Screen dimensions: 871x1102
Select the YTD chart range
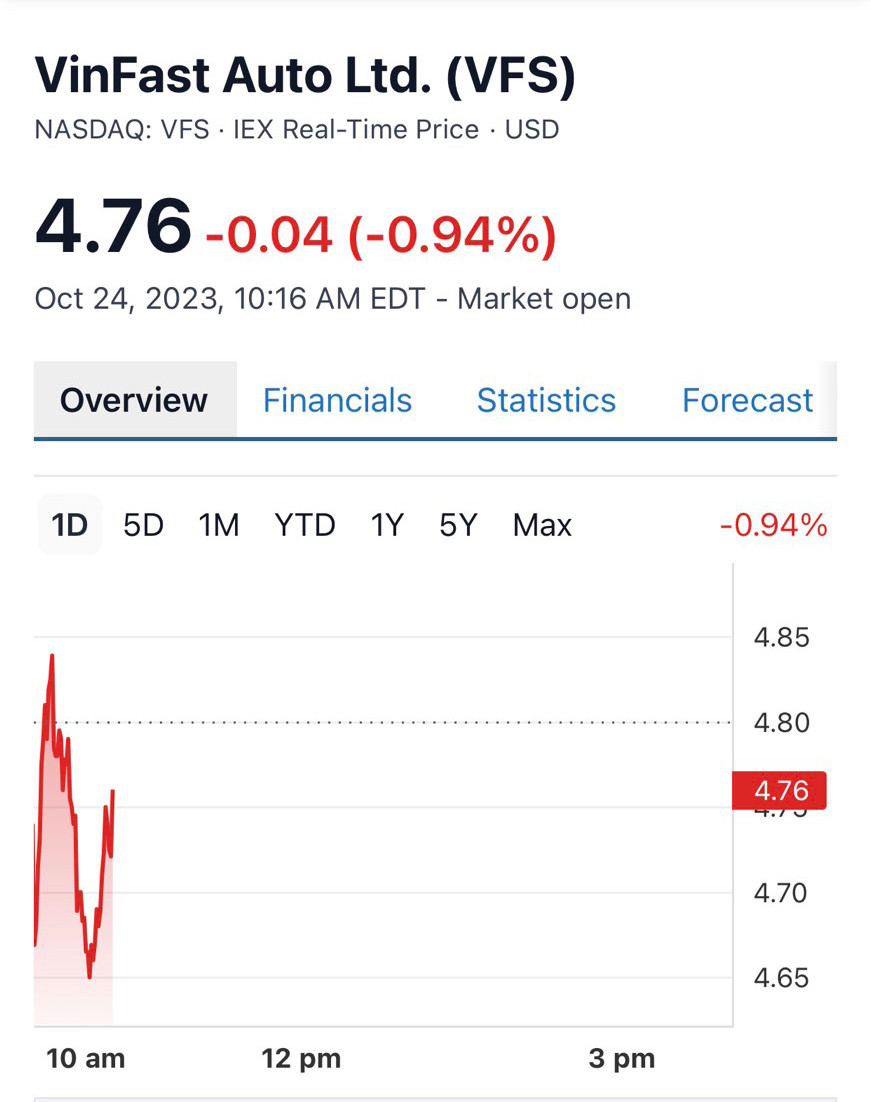pyautogui.click(x=305, y=525)
